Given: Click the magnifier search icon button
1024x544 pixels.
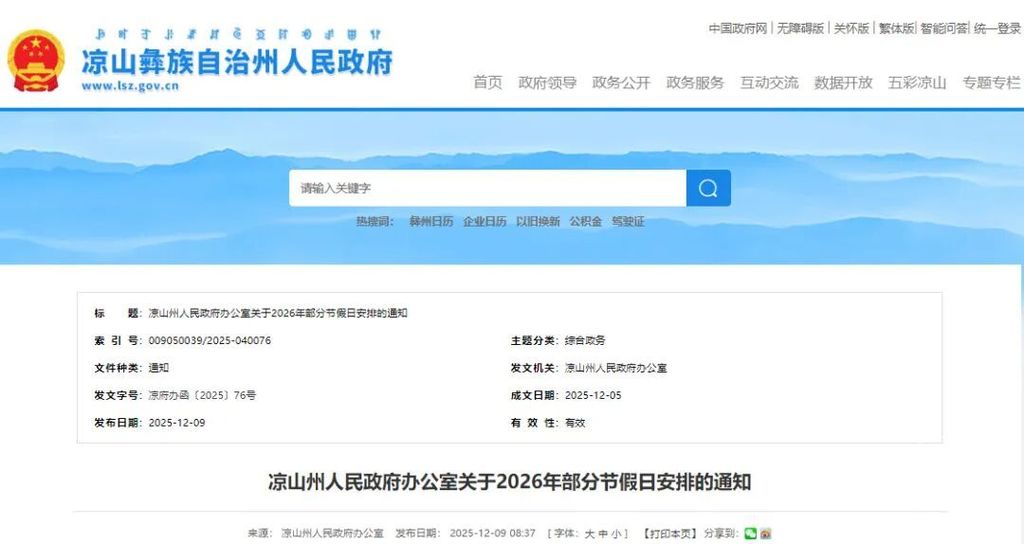Looking at the screenshot, I should tap(708, 188).
